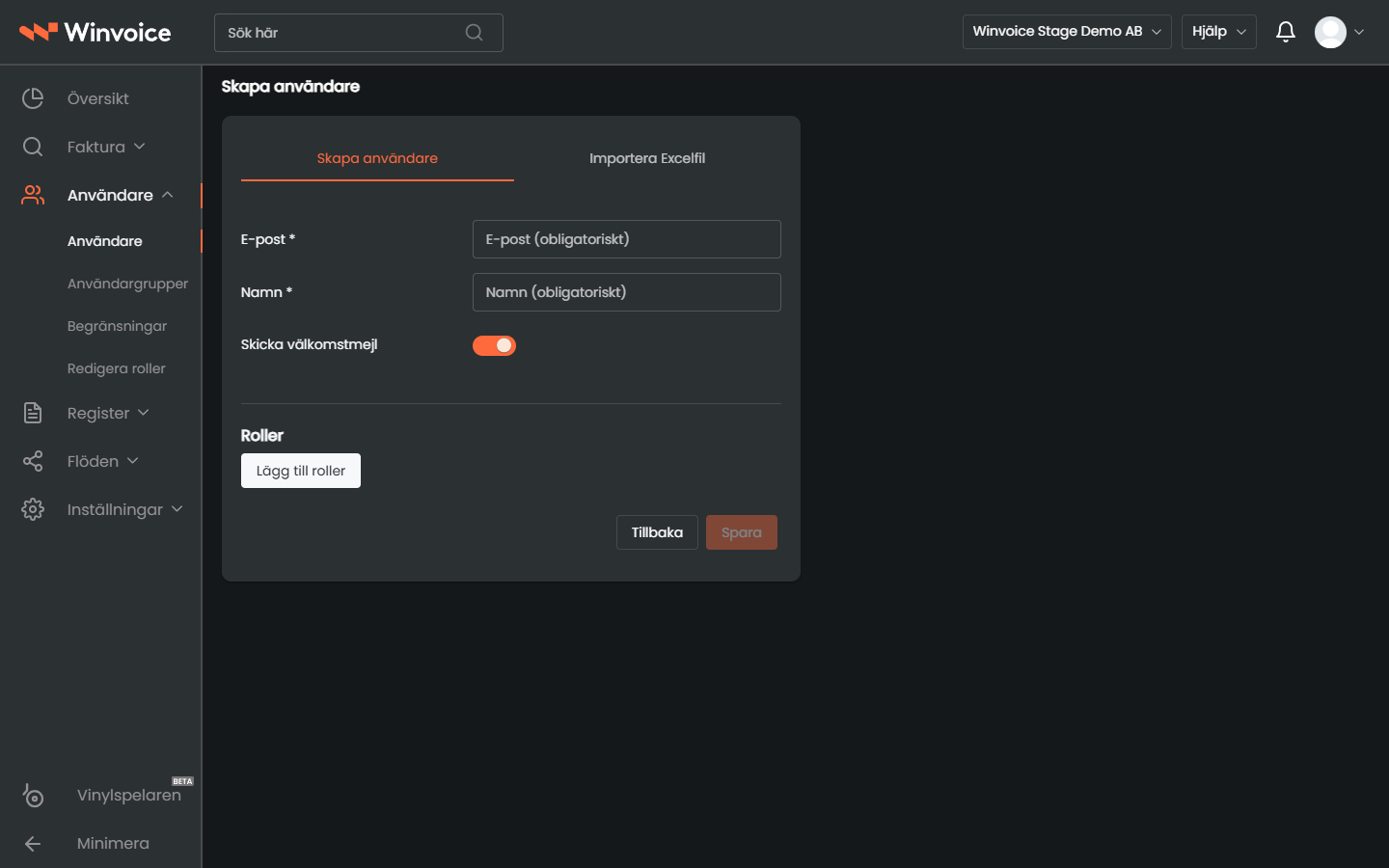Open Begränsningar submenu item
Viewport: 1389px width, 868px height.
(118, 326)
